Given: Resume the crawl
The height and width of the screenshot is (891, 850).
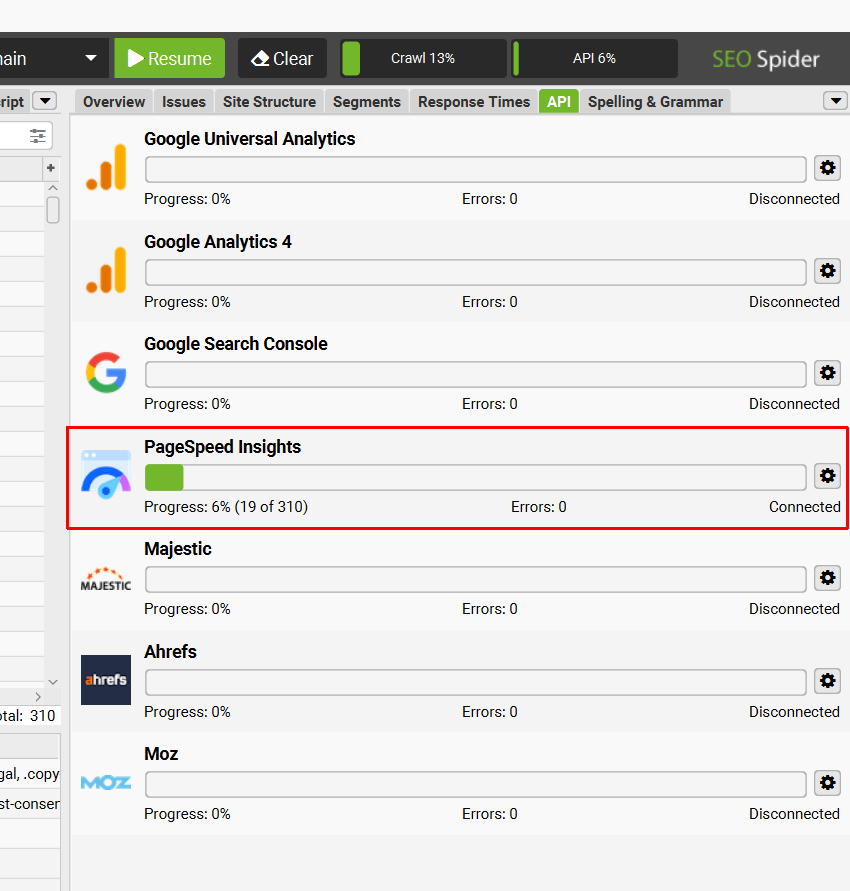Looking at the screenshot, I should coord(169,58).
